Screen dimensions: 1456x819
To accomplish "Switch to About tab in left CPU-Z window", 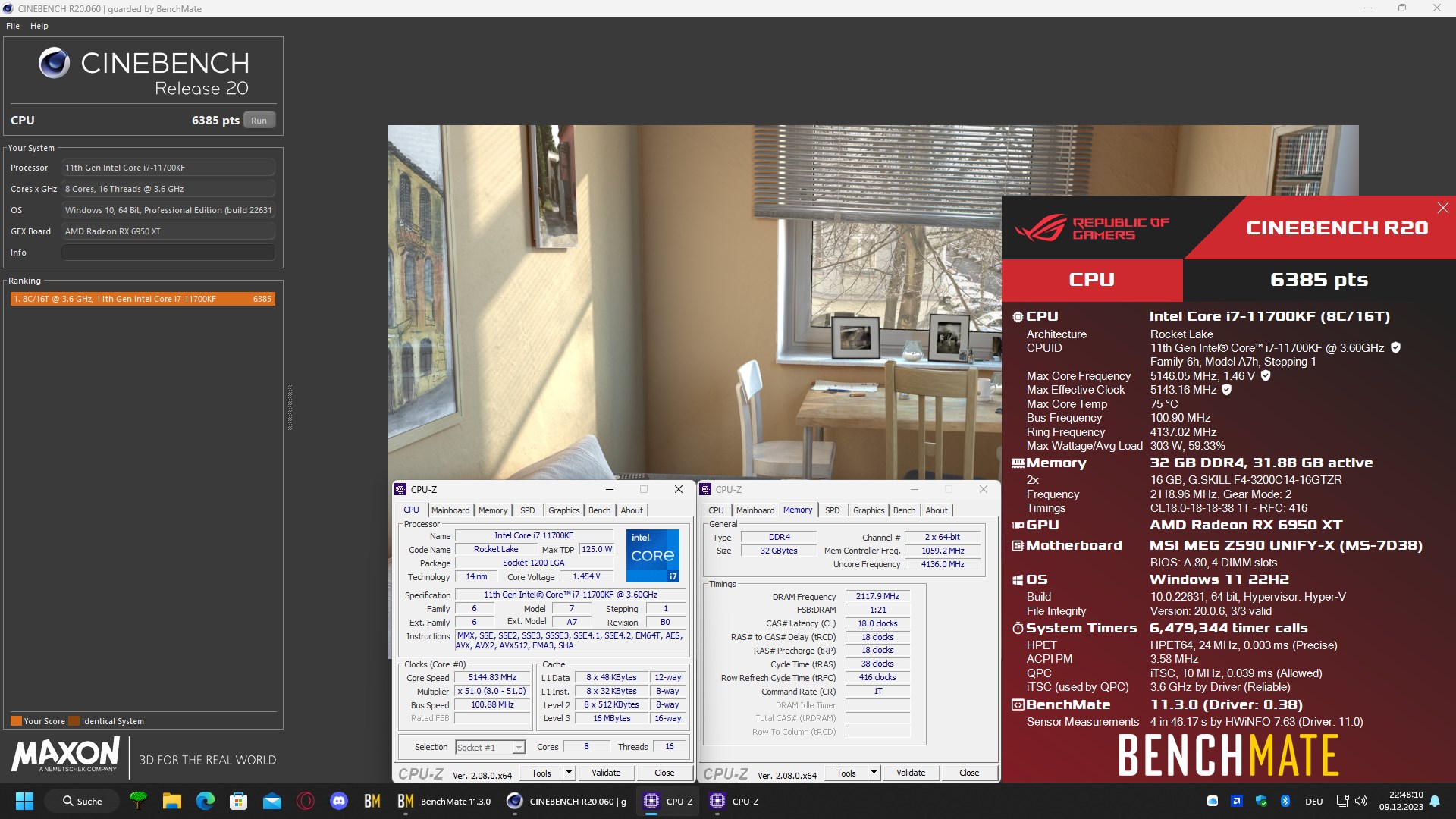I will [632, 510].
